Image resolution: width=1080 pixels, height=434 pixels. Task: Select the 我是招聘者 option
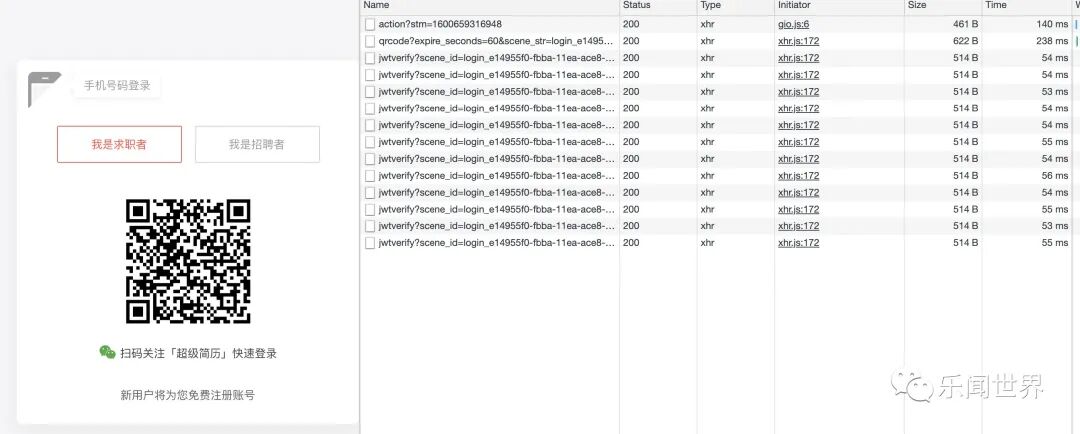coord(257,144)
